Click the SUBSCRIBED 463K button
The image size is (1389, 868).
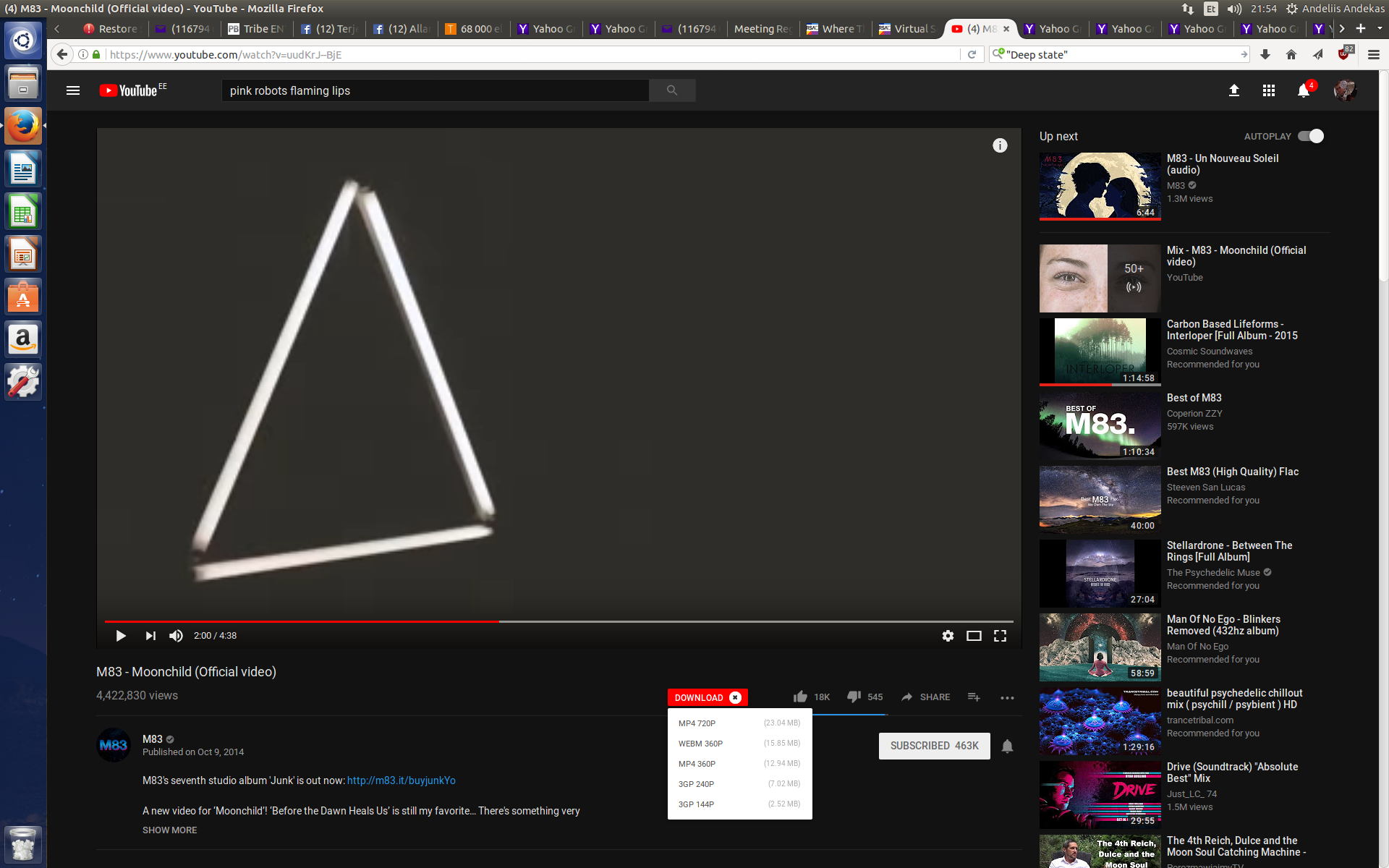click(934, 746)
